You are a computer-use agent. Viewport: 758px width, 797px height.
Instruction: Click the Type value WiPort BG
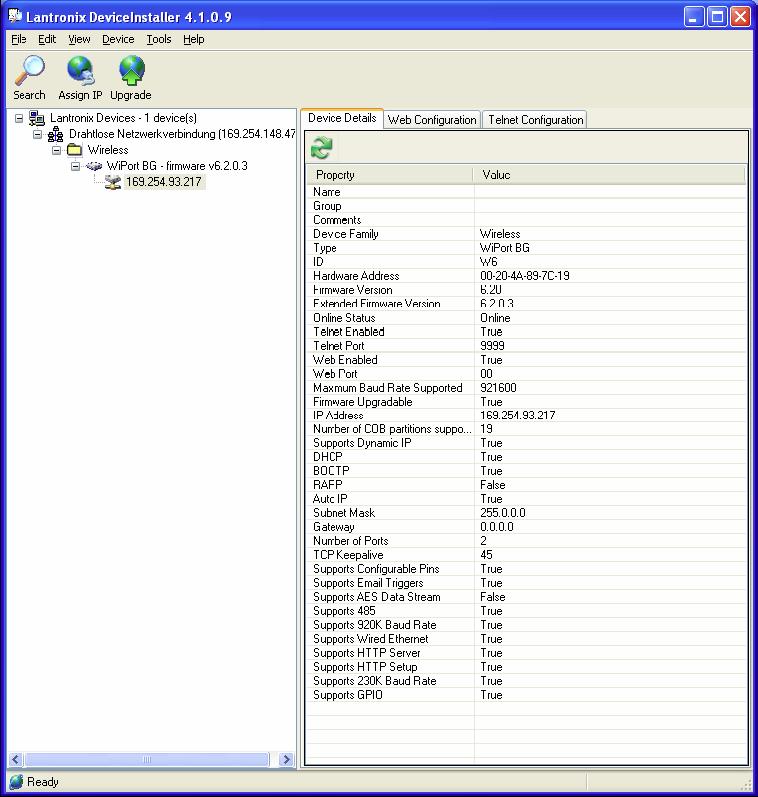[x=504, y=248]
